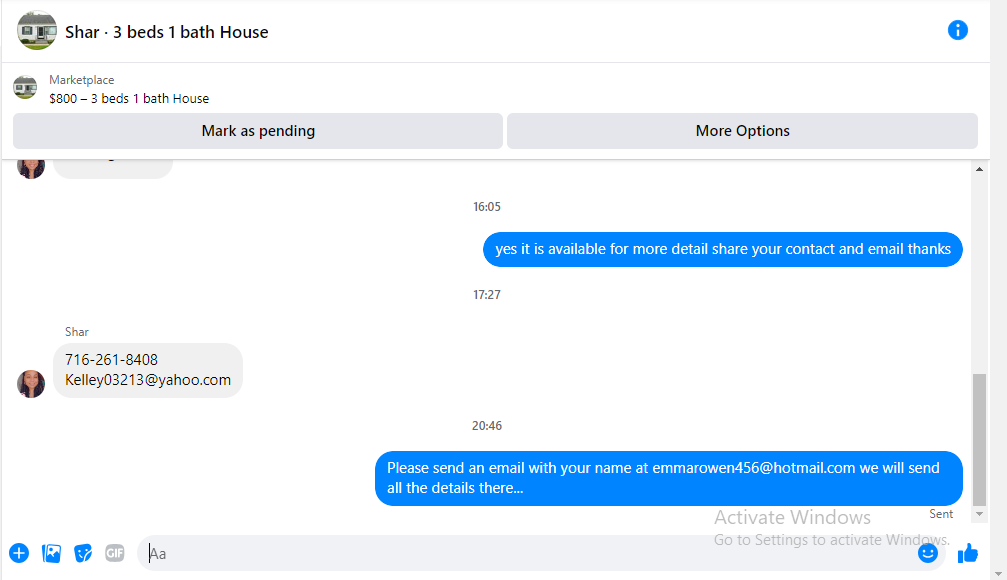Choose a sticker icon
Viewport: 1007px width, 580px height.
[83, 553]
